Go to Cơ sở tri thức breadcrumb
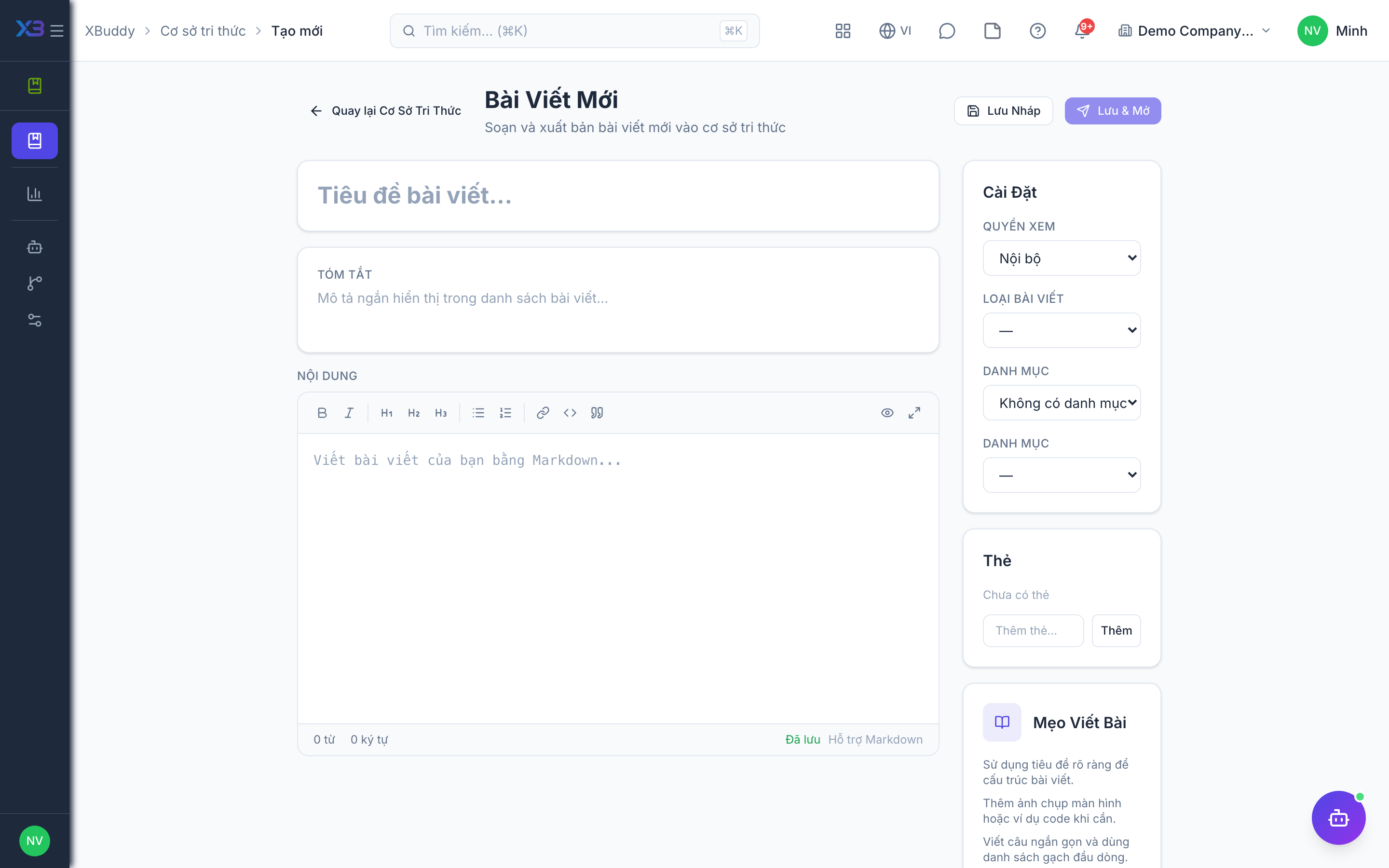This screenshot has width=1389, height=868. 203,31
